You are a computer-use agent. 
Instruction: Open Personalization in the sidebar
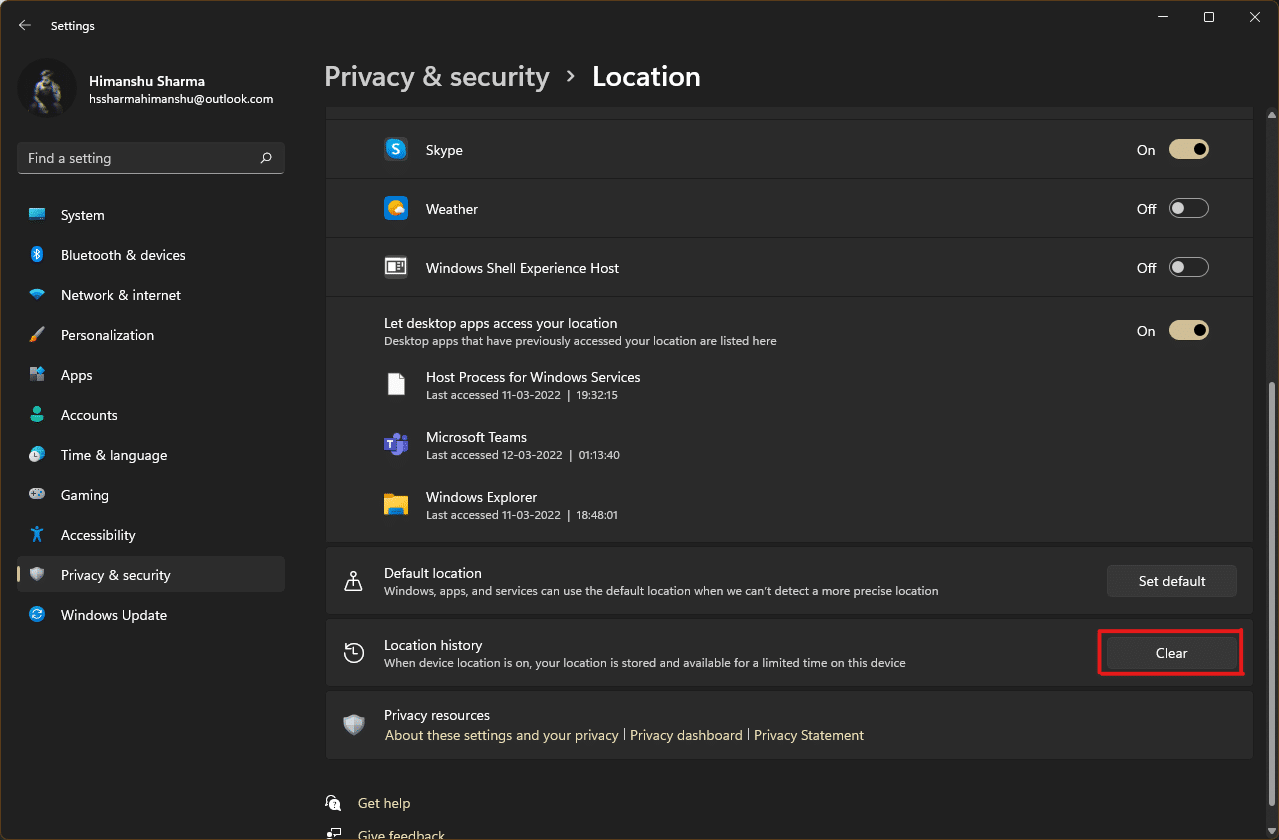point(151,335)
